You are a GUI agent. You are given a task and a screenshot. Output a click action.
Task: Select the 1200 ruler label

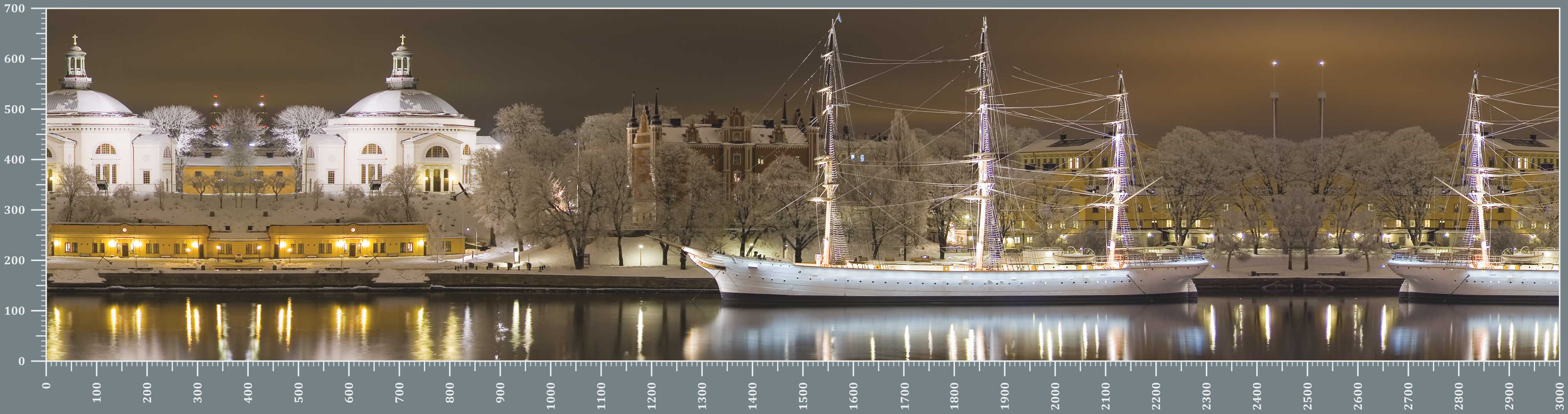point(652,396)
